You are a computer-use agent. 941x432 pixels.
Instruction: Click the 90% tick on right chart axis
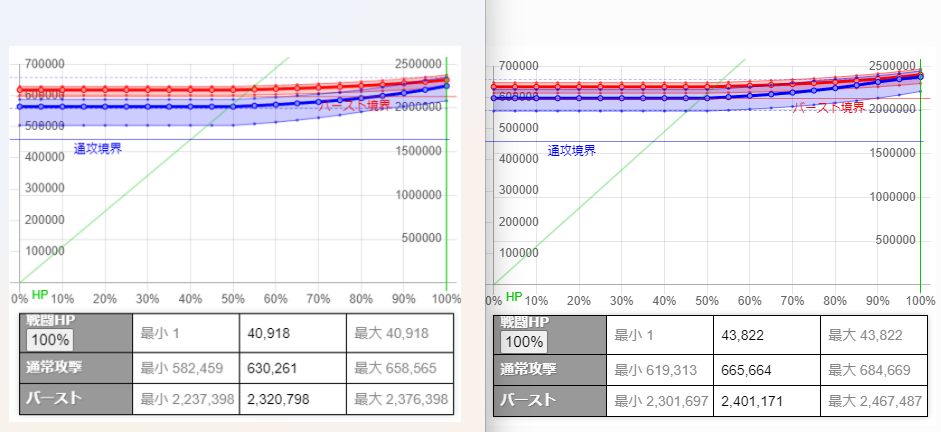click(877, 301)
